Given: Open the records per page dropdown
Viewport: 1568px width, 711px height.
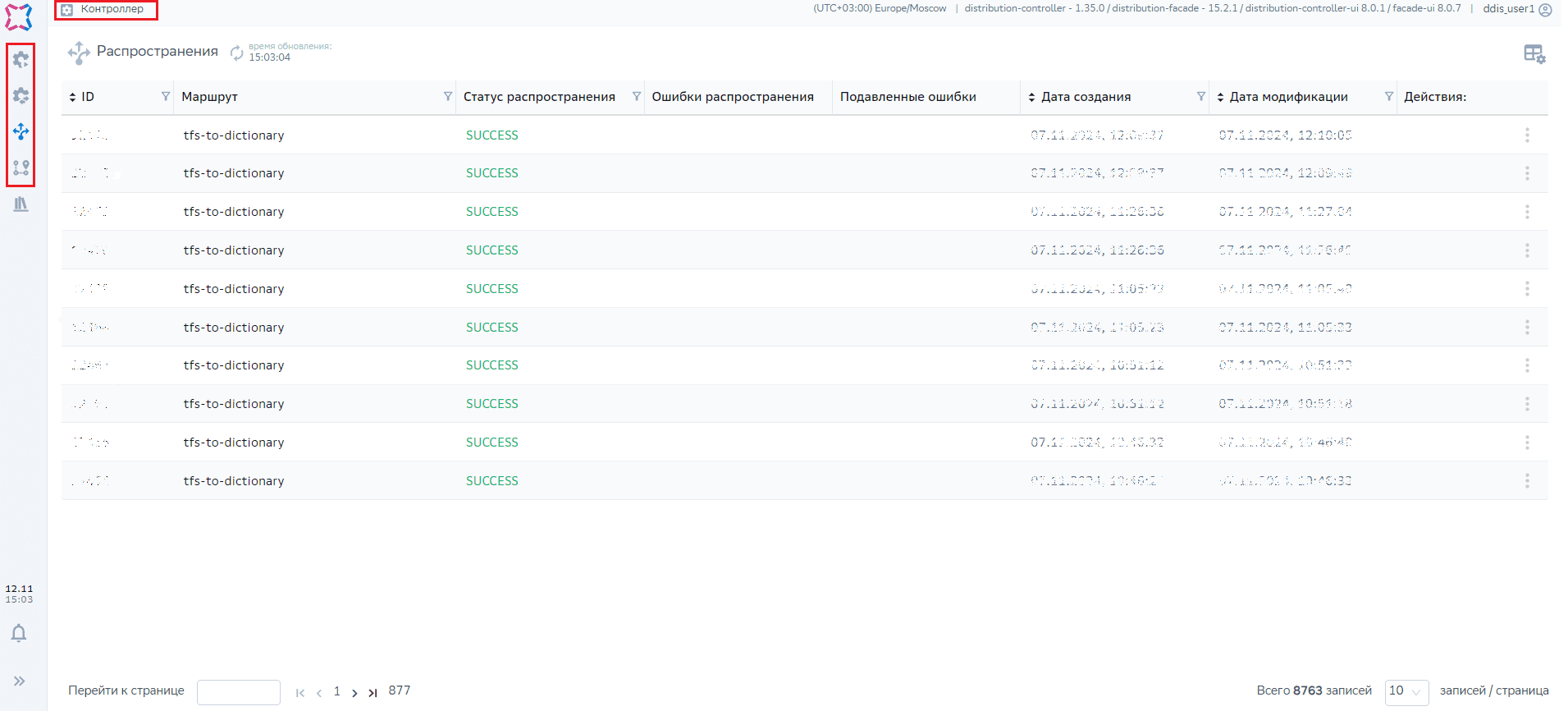Looking at the screenshot, I should tap(1406, 691).
